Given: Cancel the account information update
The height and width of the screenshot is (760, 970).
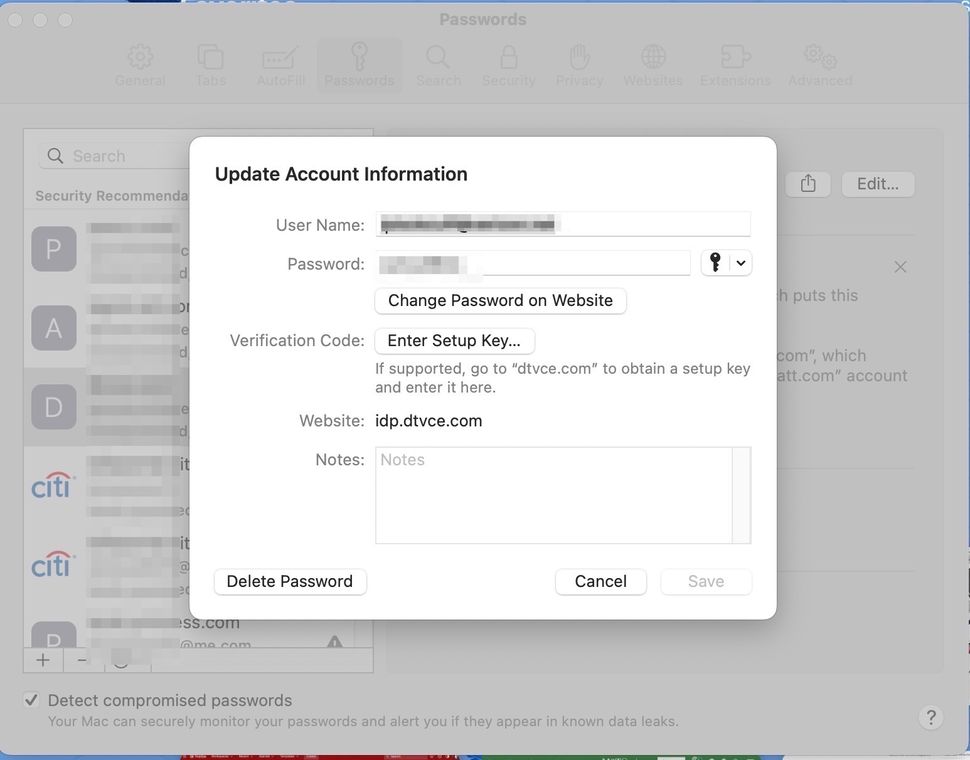Looking at the screenshot, I should [x=600, y=581].
